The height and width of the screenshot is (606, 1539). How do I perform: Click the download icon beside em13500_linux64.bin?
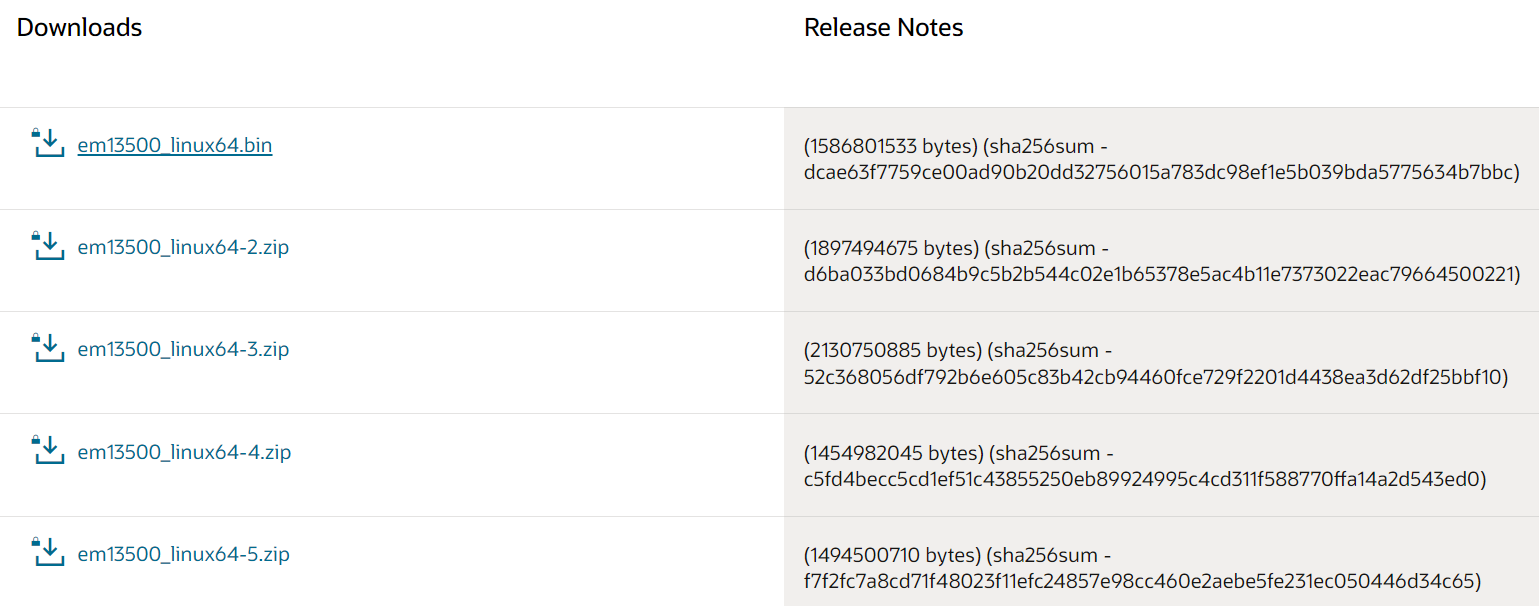point(48,144)
